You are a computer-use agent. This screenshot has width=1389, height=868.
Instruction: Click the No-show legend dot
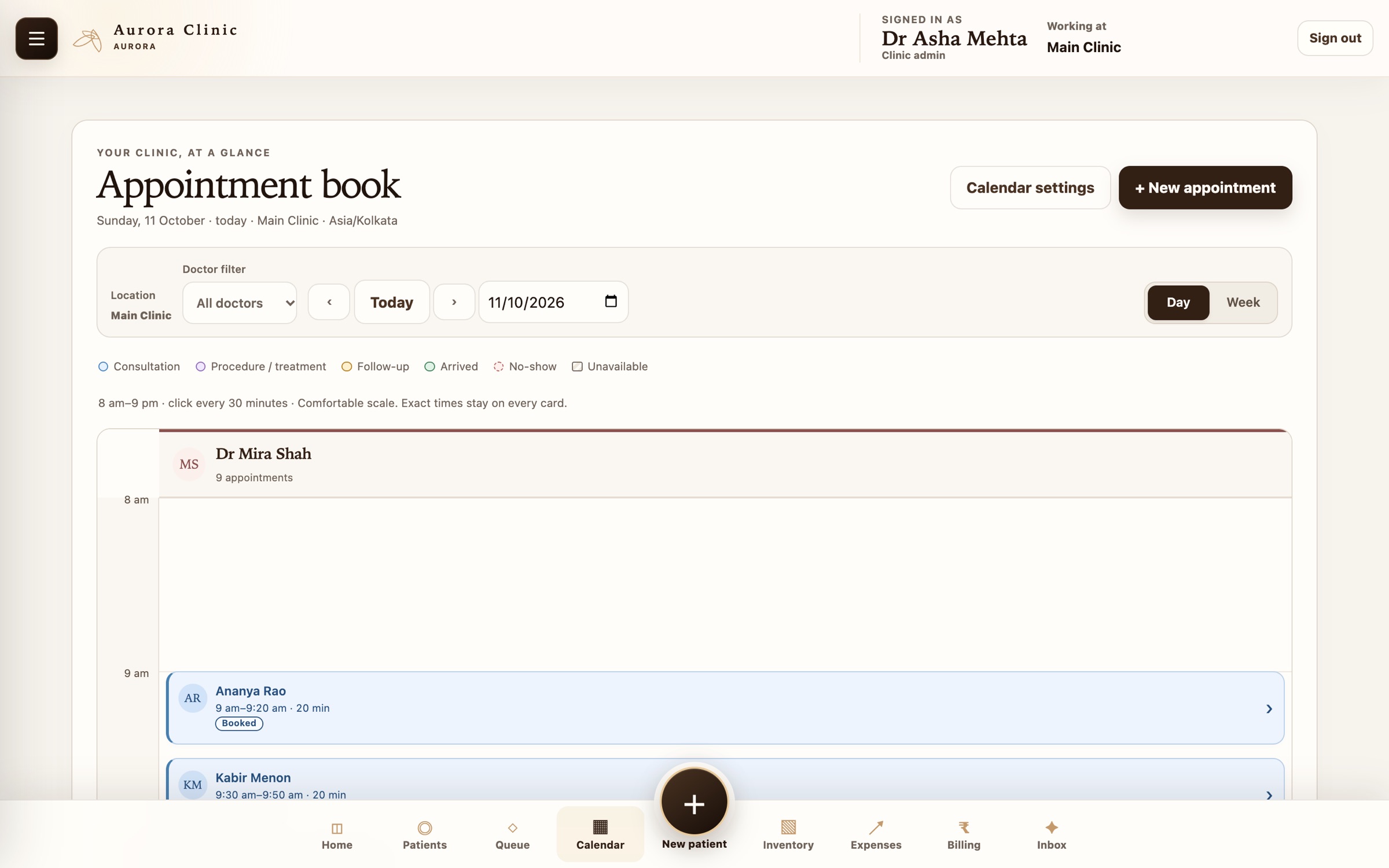point(498,366)
